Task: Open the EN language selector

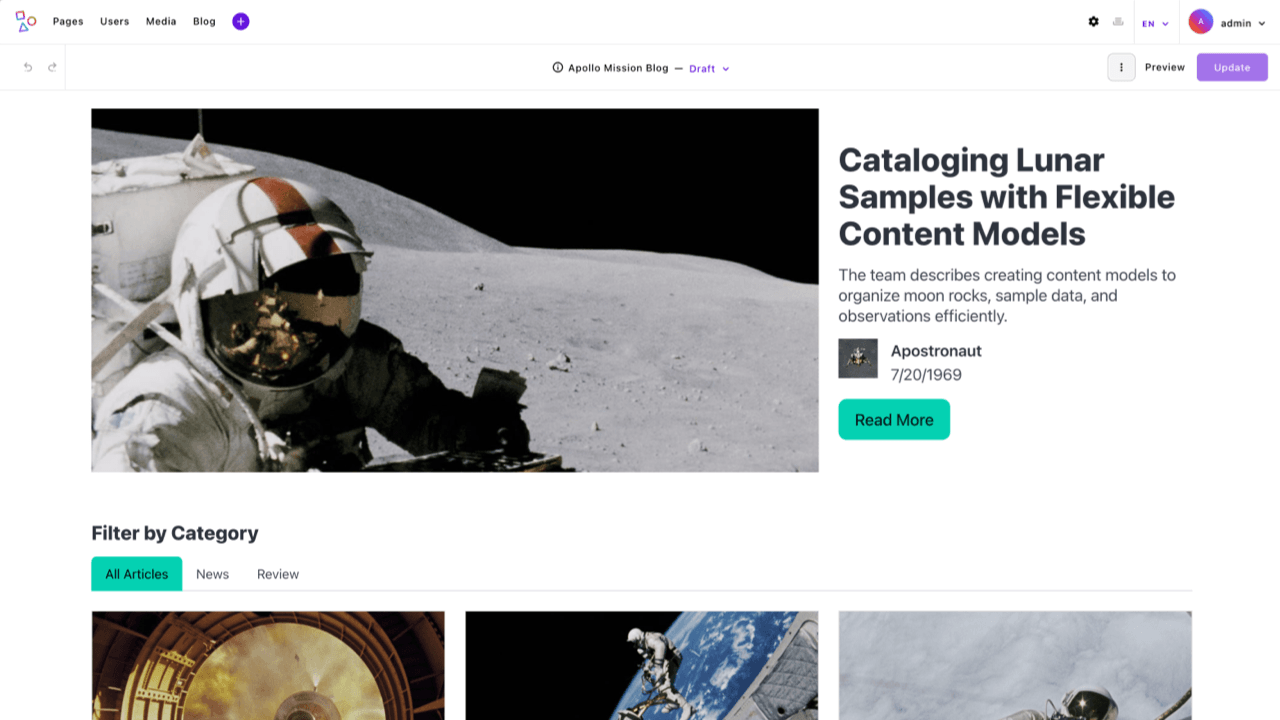Action: tap(1155, 23)
